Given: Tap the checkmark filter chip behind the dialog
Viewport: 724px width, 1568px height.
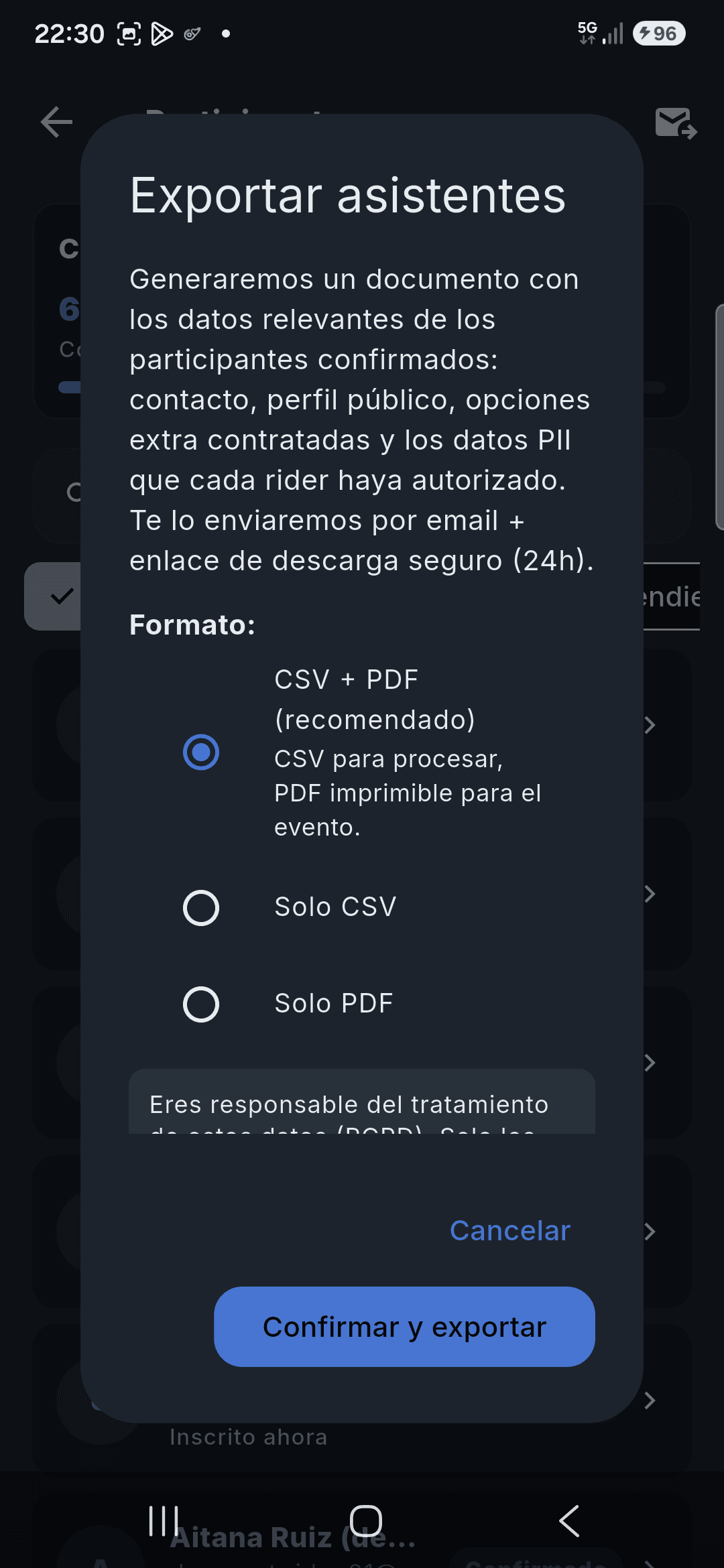Looking at the screenshot, I should pos(53,596).
